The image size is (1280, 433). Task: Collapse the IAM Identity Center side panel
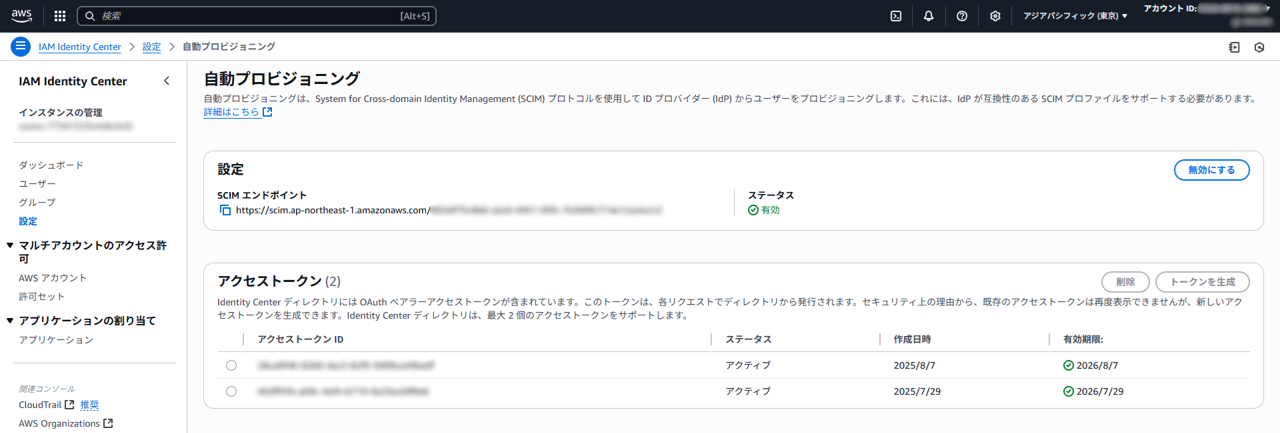(167, 81)
